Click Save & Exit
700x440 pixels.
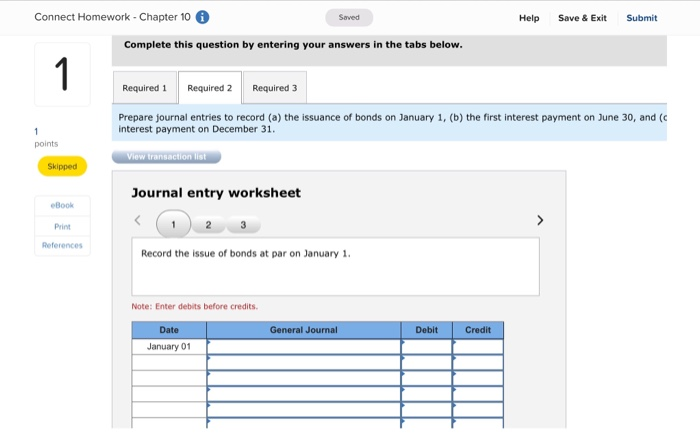coord(582,18)
